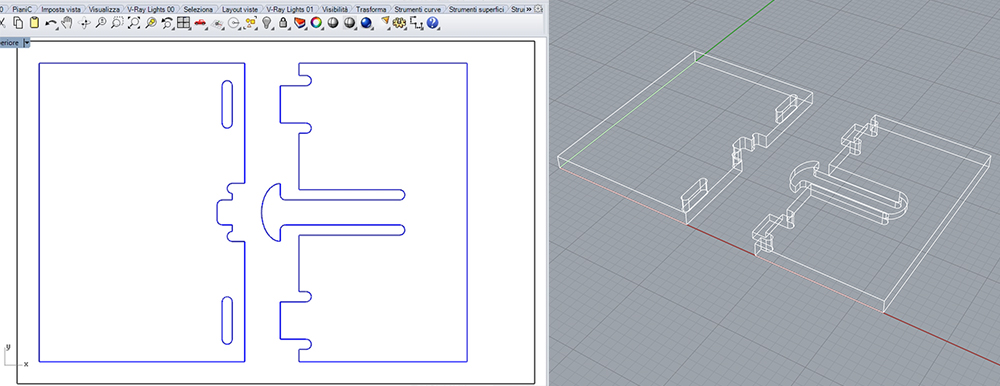Click the Undo arrow icon
The height and width of the screenshot is (386, 1000).
click(x=51, y=24)
